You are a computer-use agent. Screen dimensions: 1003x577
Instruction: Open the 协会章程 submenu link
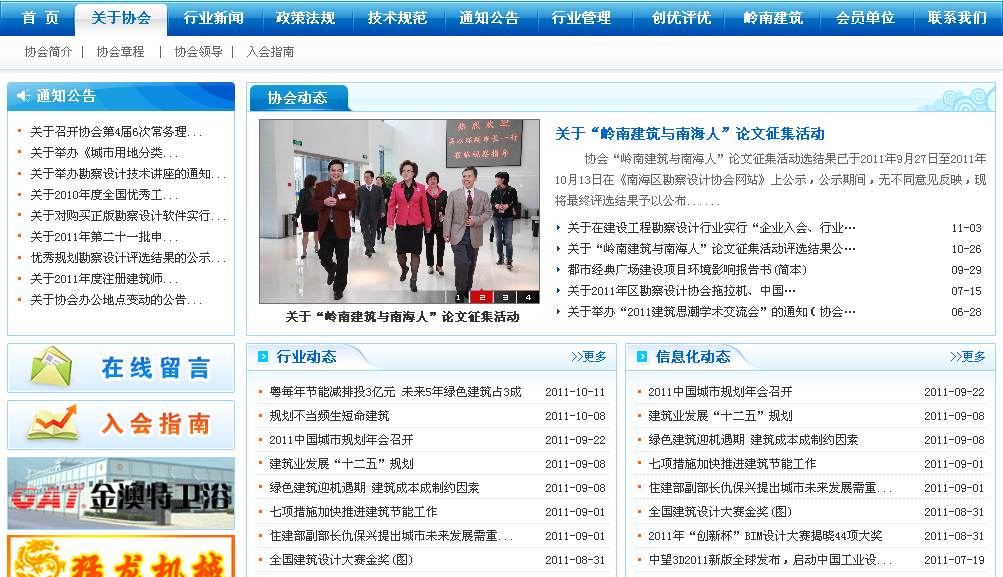click(120, 52)
